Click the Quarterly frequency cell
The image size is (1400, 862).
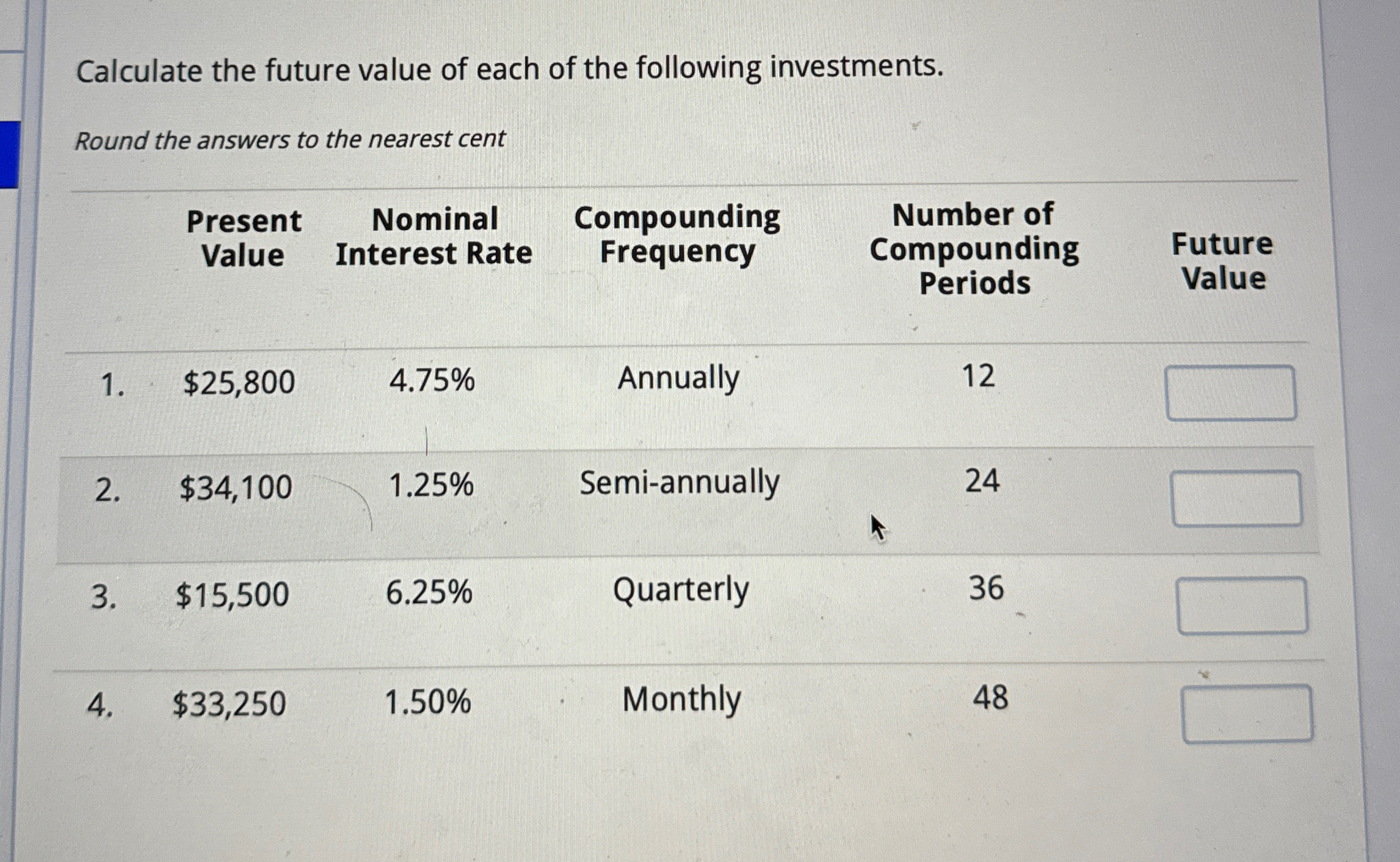coord(680,591)
